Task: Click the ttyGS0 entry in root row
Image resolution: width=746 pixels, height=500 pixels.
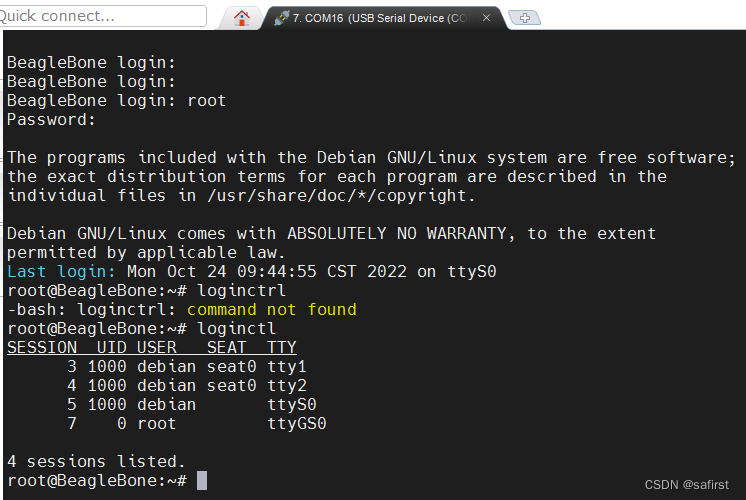Action: click(297, 423)
